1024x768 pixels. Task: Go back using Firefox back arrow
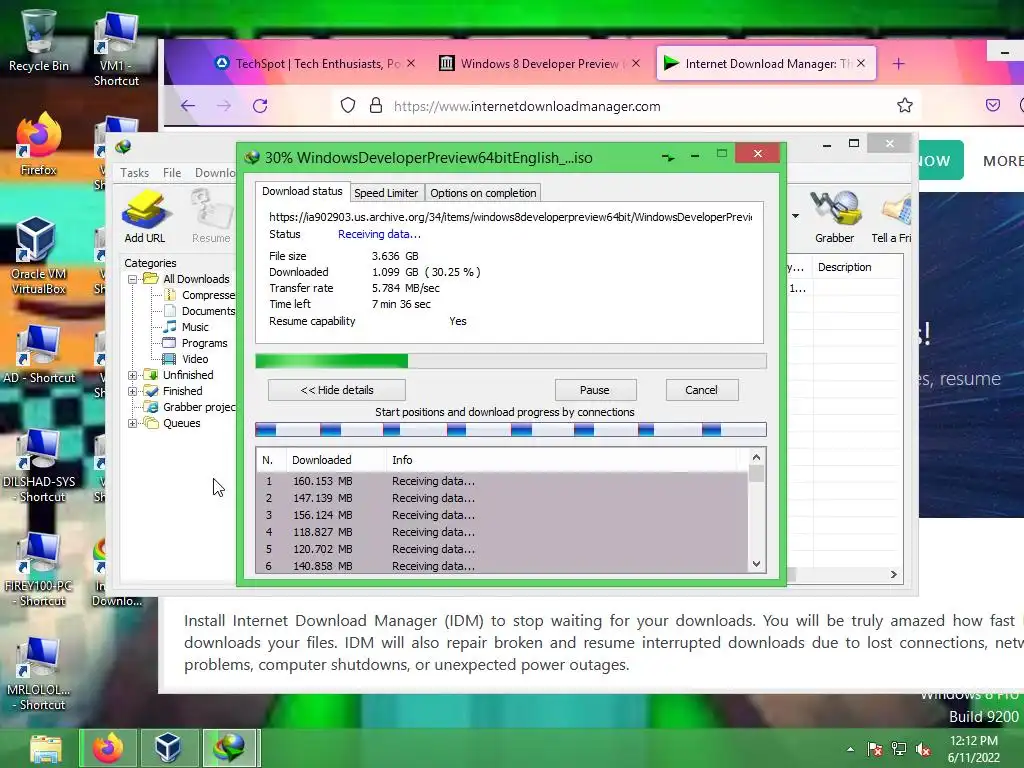[x=188, y=106]
